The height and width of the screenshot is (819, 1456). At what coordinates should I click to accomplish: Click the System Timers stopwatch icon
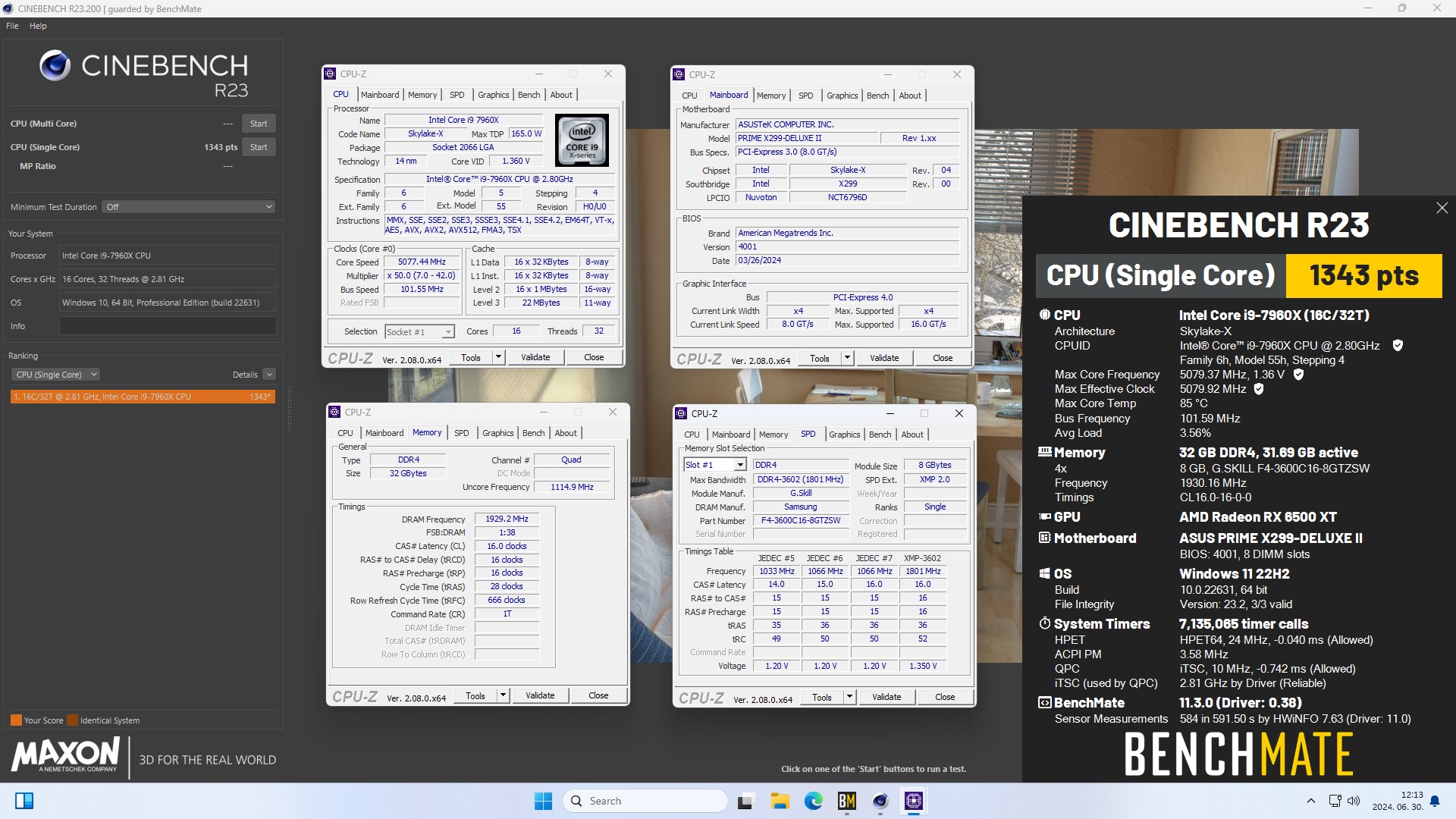point(1044,623)
